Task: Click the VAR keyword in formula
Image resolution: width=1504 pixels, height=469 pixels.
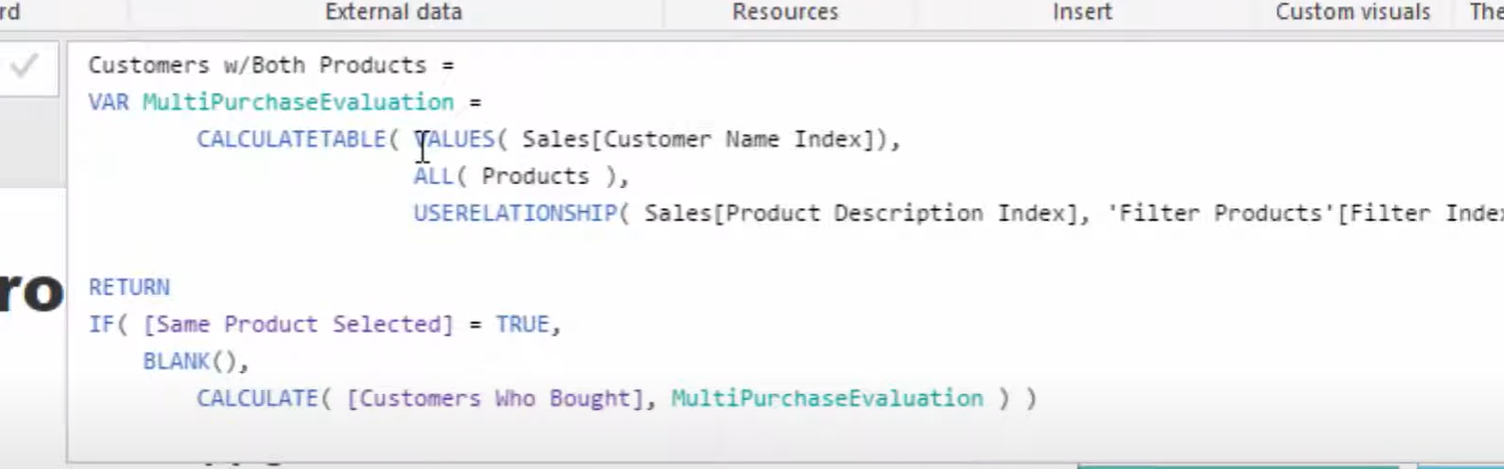Action: pyautogui.click(x=108, y=102)
